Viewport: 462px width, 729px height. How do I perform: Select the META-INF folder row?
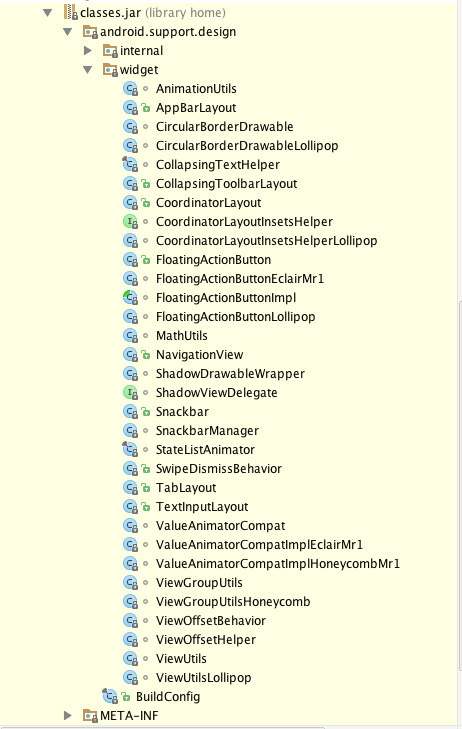pyautogui.click(x=129, y=715)
